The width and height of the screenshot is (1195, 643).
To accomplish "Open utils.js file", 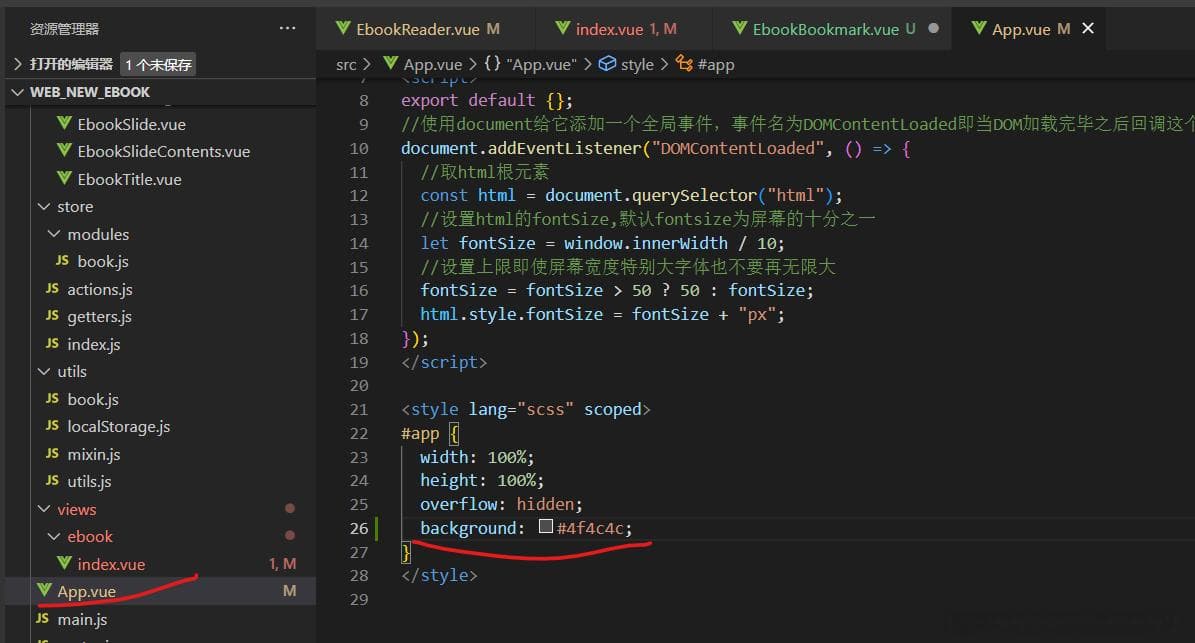I will click(89, 481).
